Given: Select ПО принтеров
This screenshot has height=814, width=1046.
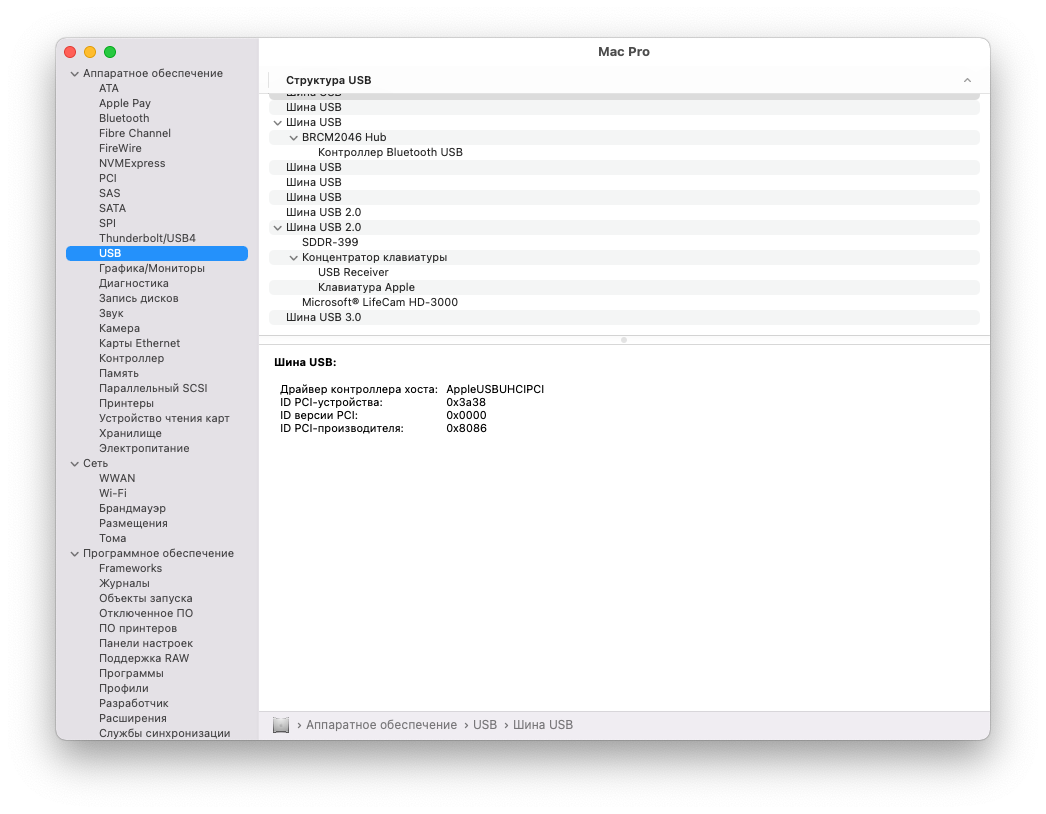Looking at the screenshot, I should (x=138, y=629).
